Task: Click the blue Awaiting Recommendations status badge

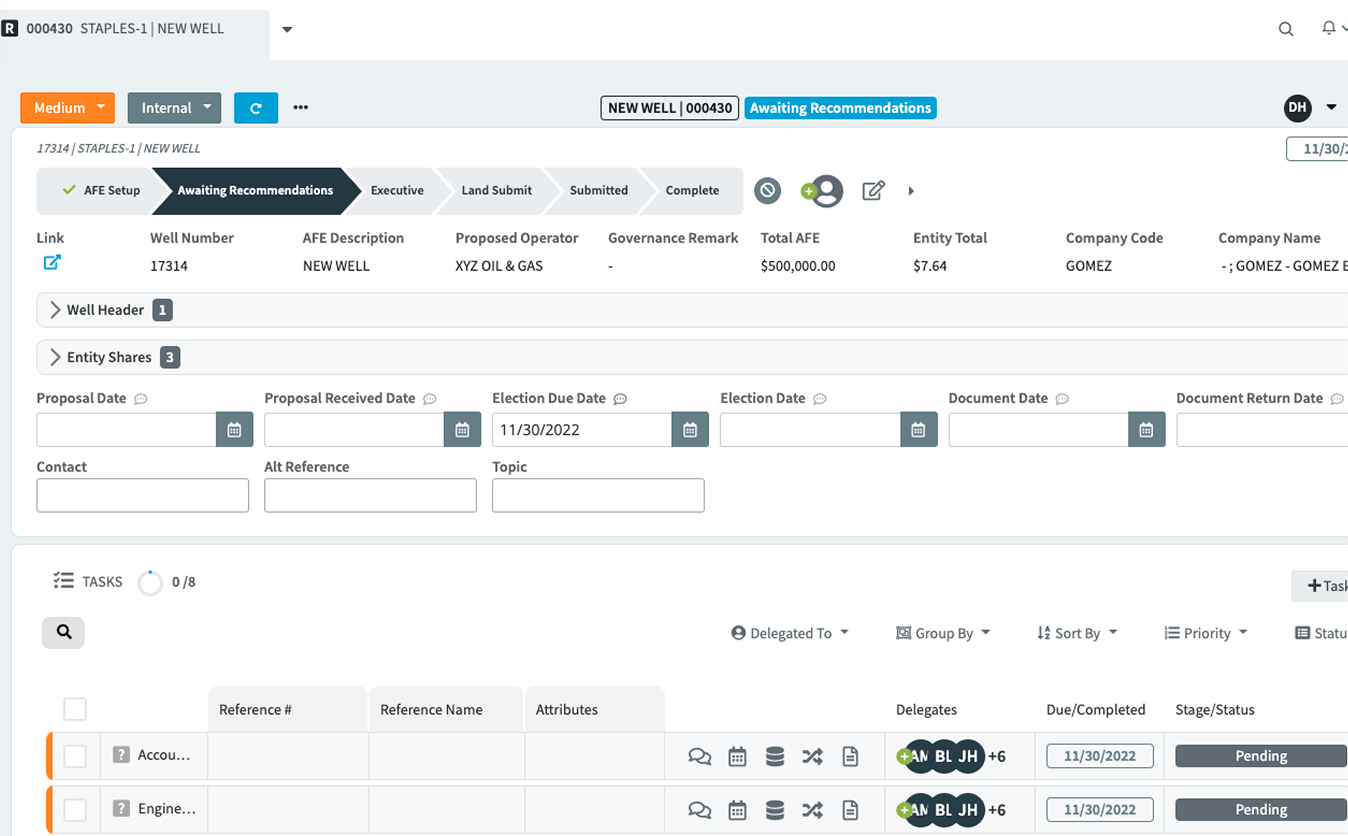Action: [x=840, y=108]
